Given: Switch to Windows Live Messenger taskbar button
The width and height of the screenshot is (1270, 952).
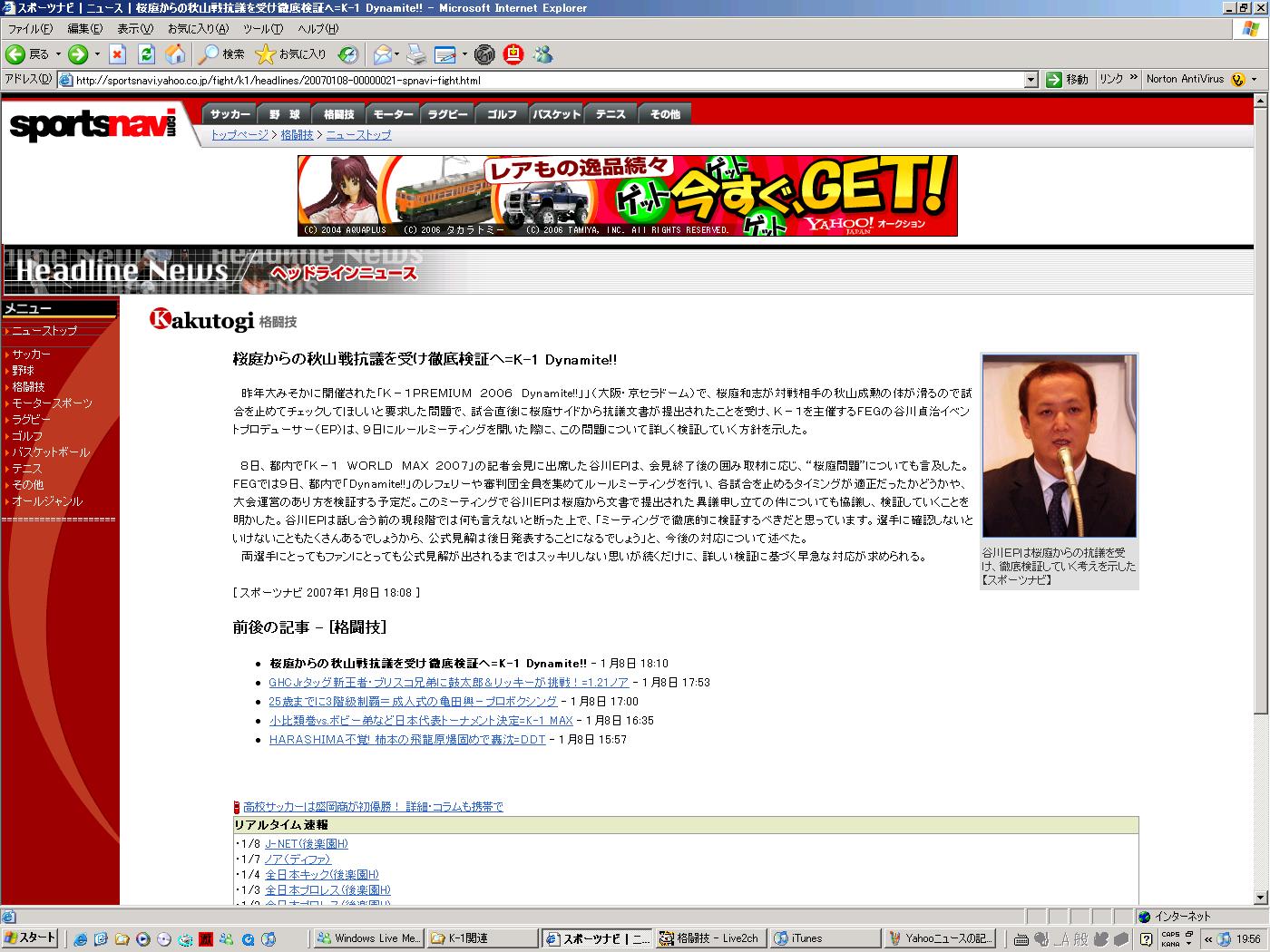Looking at the screenshot, I should coord(370,938).
